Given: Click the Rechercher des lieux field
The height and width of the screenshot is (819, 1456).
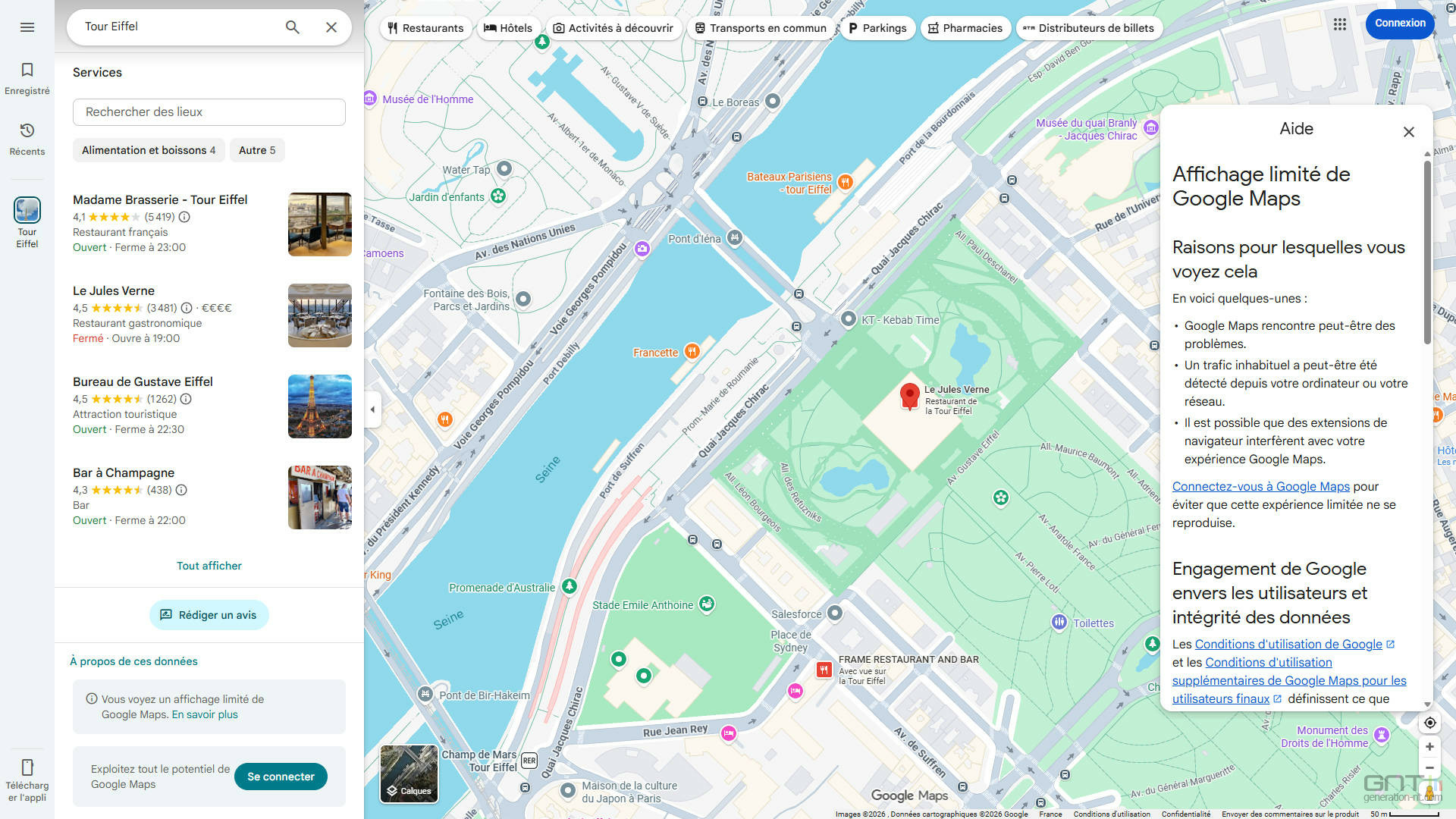Looking at the screenshot, I should pyautogui.click(x=209, y=112).
